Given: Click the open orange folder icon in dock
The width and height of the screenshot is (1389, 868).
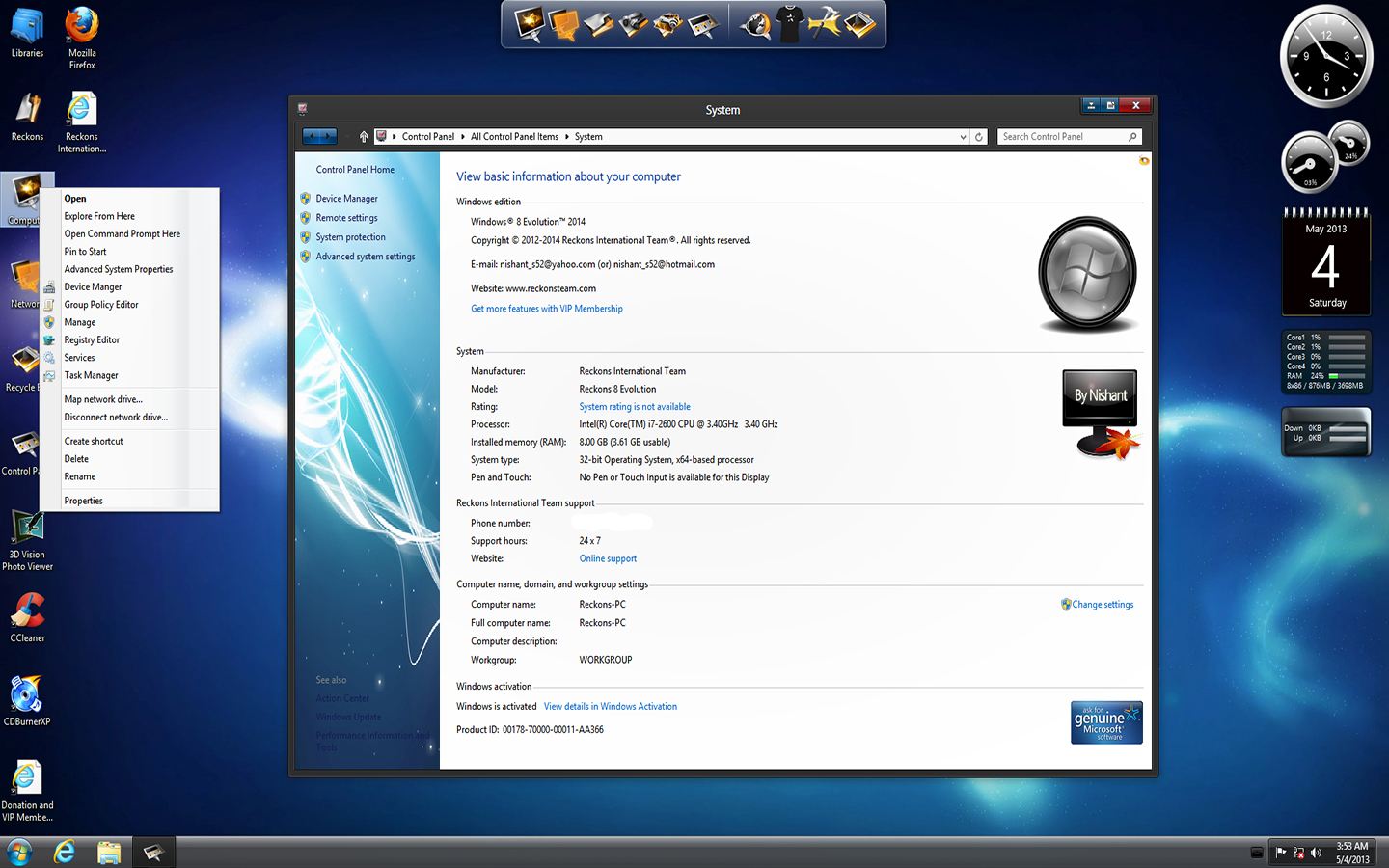Looking at the screenshot, I should click(x=859, y=24).
